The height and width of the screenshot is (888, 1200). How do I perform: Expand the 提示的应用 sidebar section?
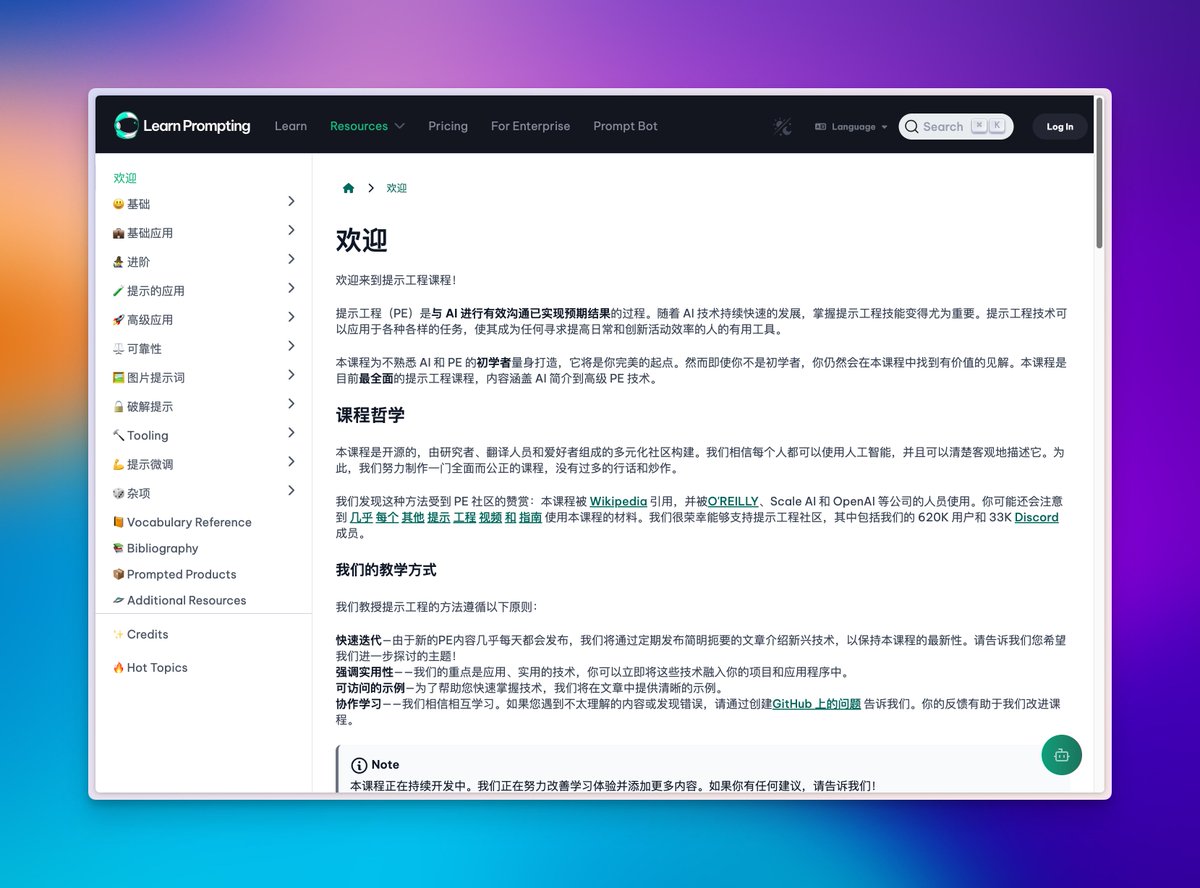pyautogui.click(x=291, y=288)
